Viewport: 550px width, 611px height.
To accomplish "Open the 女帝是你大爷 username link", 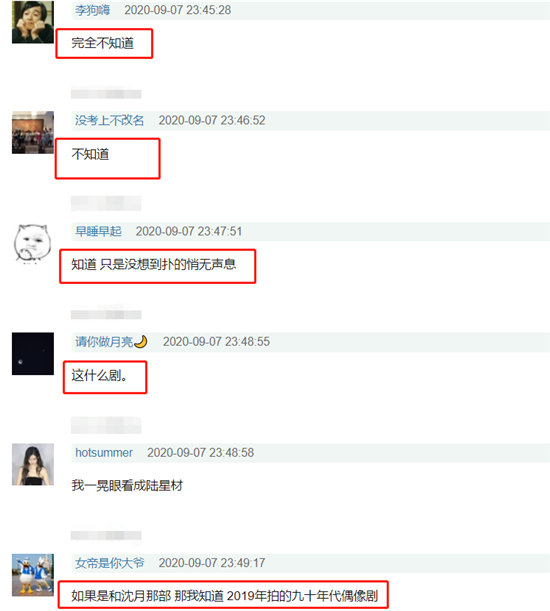I will pos(110,563).
